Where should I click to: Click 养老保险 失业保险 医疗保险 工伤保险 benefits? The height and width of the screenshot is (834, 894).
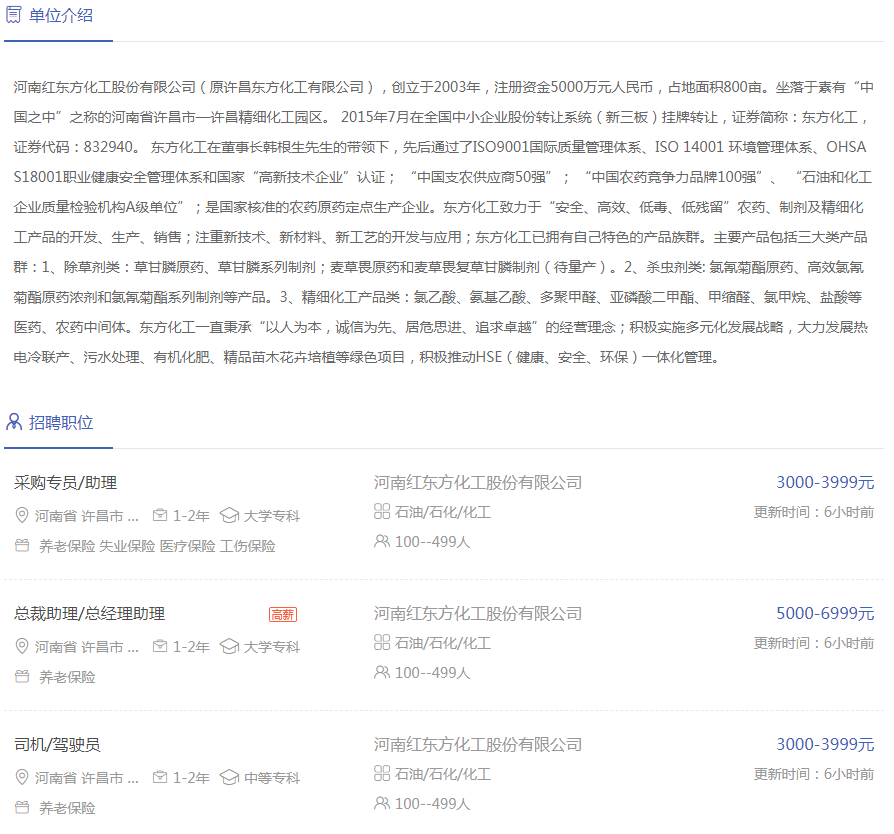pyautogui.click(x=157, y=546)
